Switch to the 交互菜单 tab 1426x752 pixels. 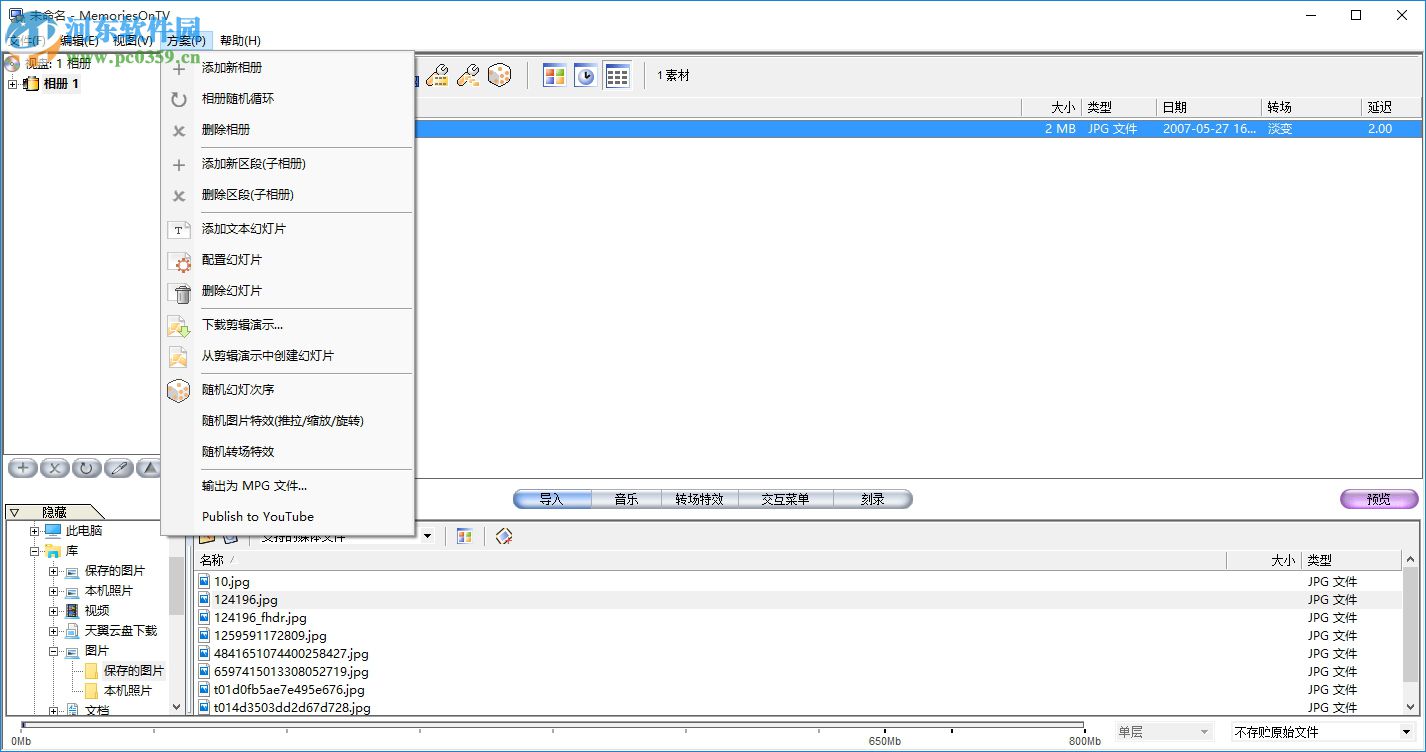point(785,499)
